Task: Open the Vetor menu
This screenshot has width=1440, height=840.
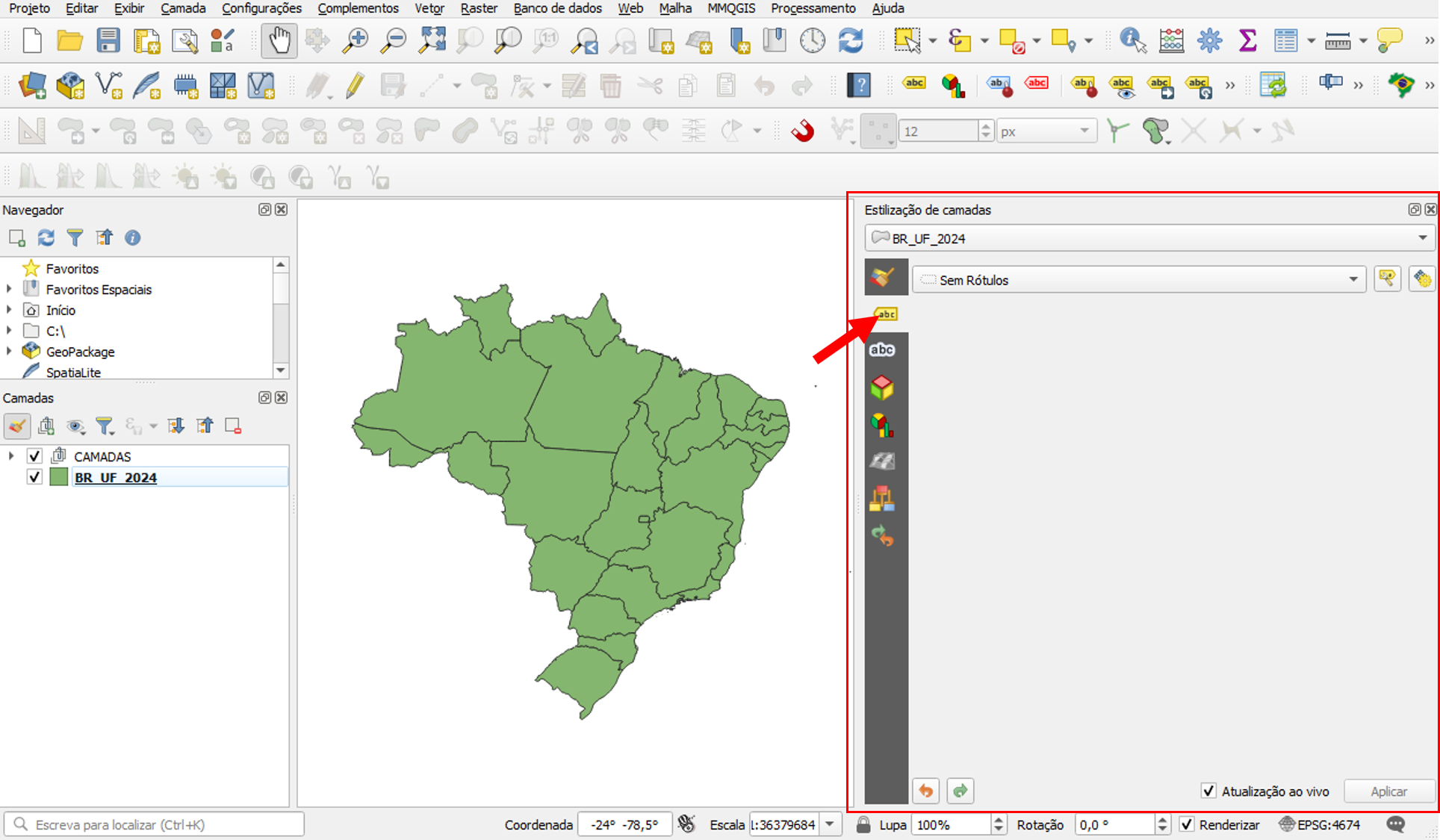Action: point(429,8)
